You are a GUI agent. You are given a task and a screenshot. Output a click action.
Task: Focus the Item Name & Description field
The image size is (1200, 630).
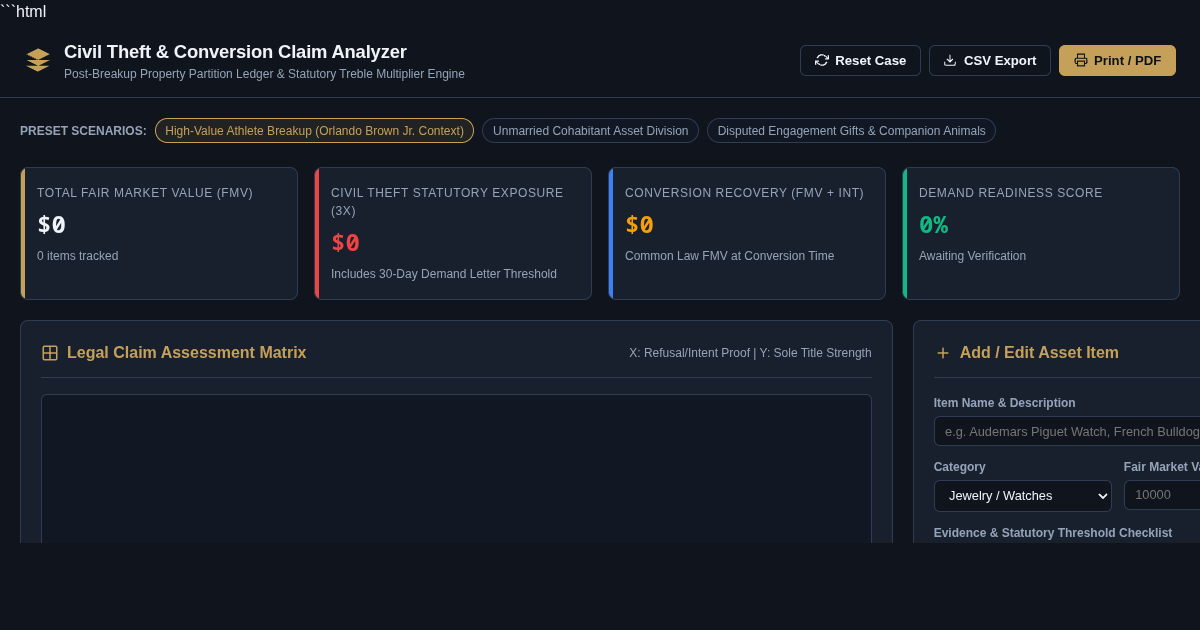1067,431
